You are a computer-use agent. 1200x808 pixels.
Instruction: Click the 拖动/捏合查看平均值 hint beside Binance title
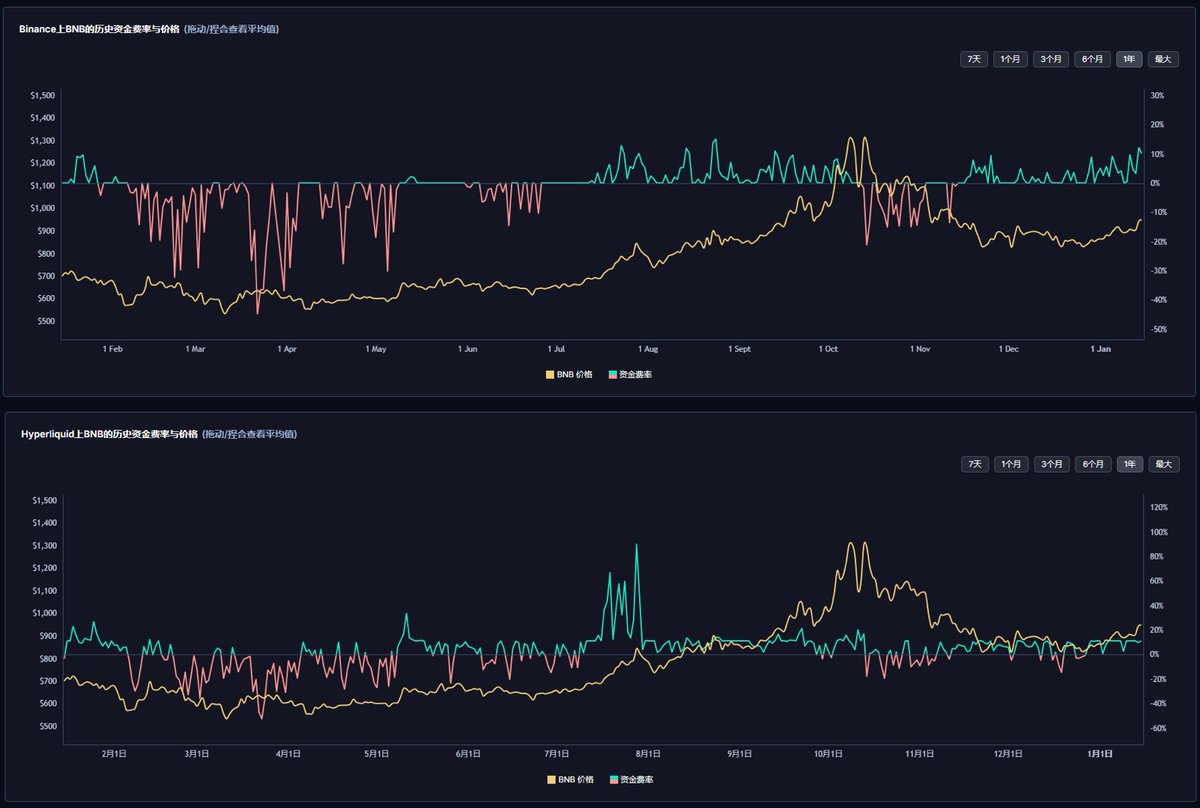pos(232,29)
